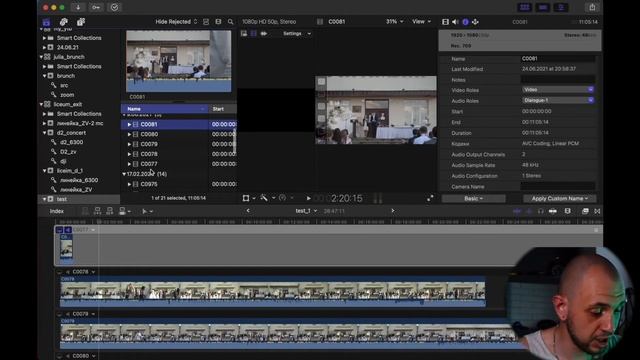
Task: Select the d2_6300 keyword collection
Action: (71, 142)
